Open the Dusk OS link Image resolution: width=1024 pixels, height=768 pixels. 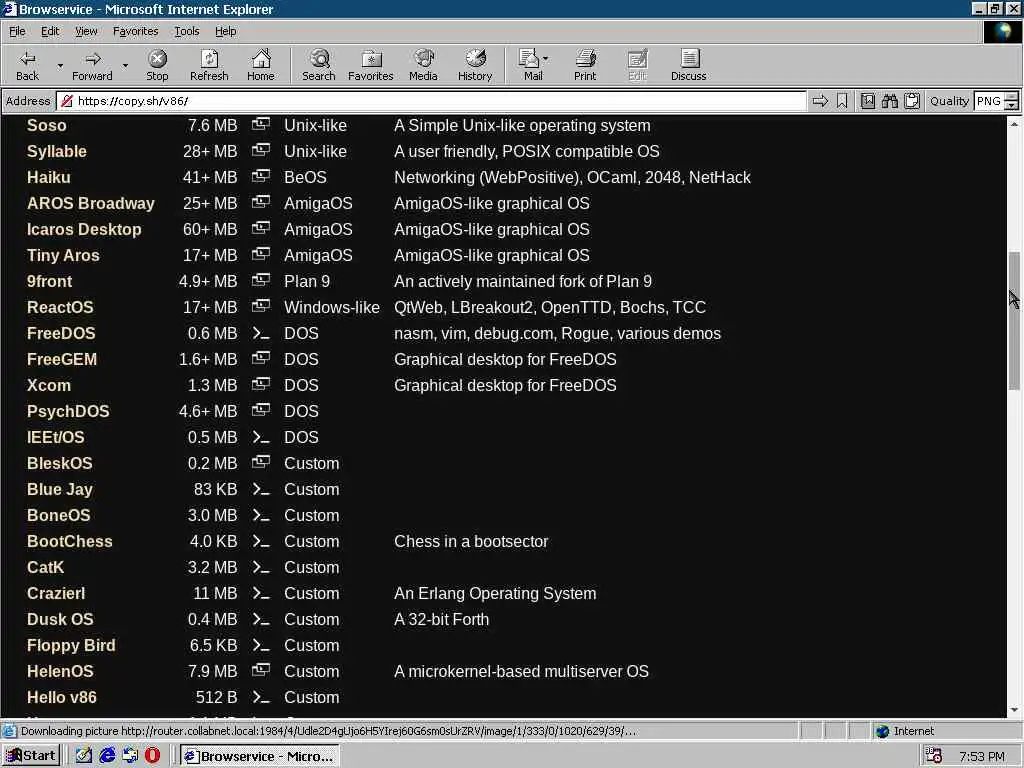(60, 620)
